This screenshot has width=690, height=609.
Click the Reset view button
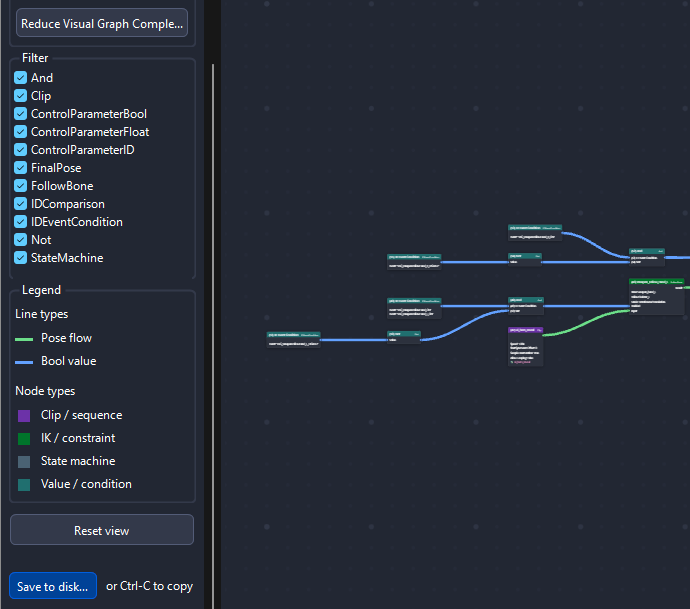point(102,530)
